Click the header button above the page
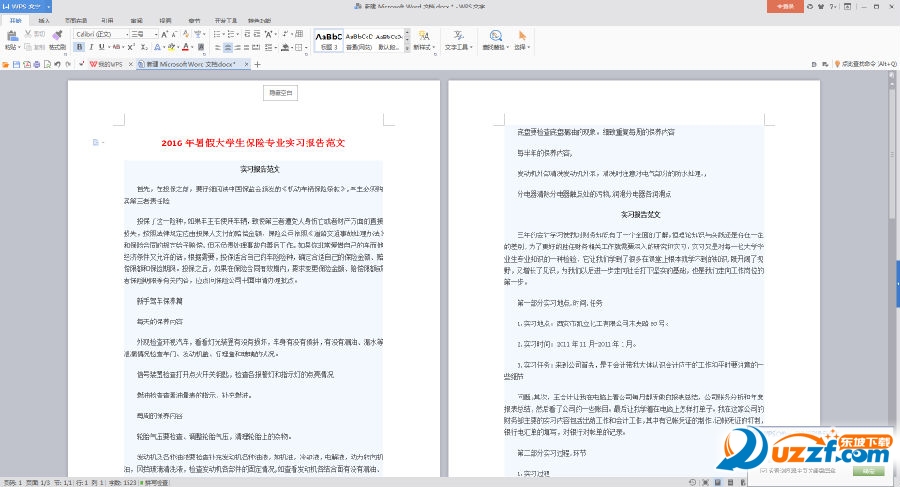Viewport: 900px width, 487px height. pyautogui.click(x=281, y=93)
